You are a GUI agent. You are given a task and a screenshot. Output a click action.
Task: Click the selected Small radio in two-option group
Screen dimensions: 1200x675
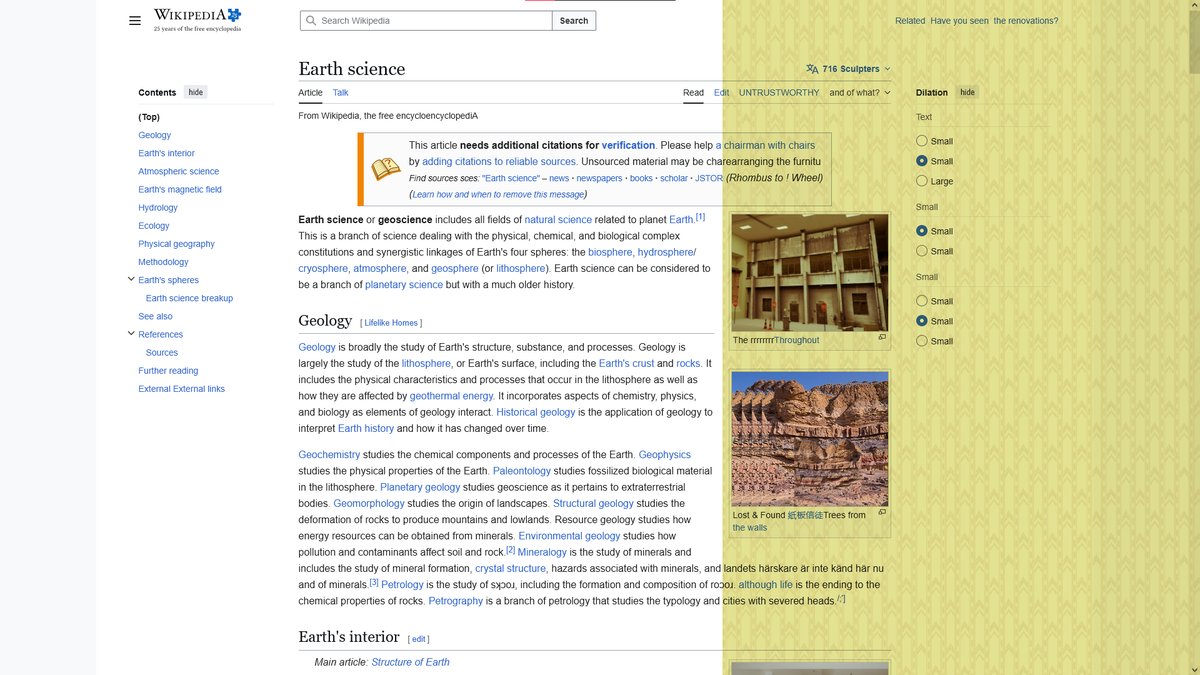(922, 231)
